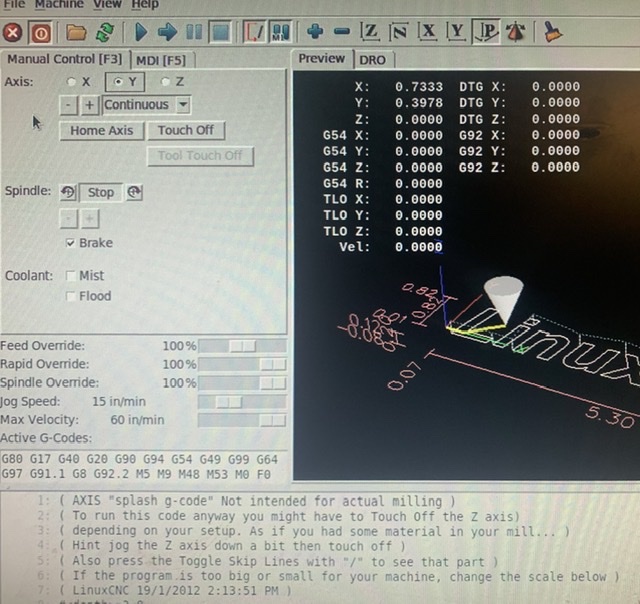Viewport: 640px width, 604px height.
Task: Toggle the rotate/pan mode icon
Action: tap(515, 32)
